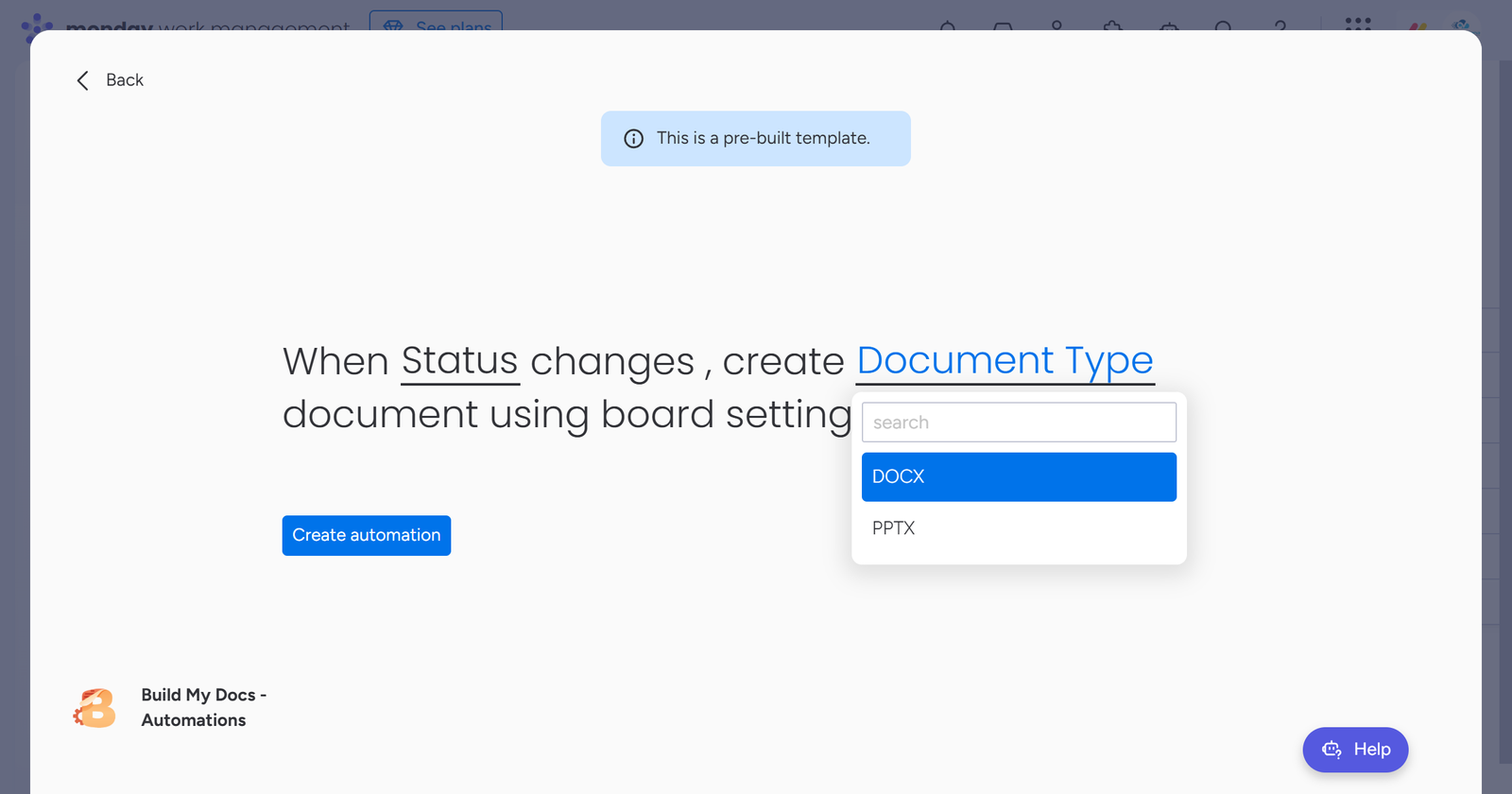Open the nine-dot apps grid menu
The image size is (1512, 794).
click(x=1358, y=23)
